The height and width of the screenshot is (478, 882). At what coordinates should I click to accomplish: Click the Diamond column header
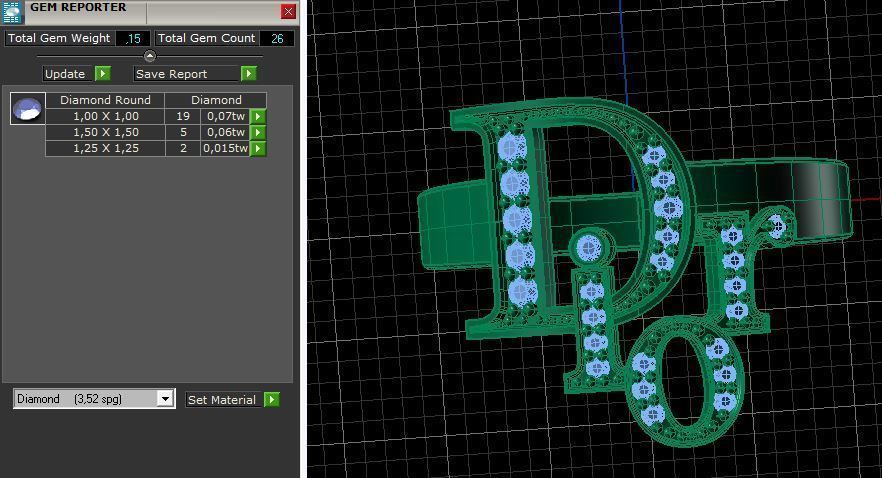[216, 100]
